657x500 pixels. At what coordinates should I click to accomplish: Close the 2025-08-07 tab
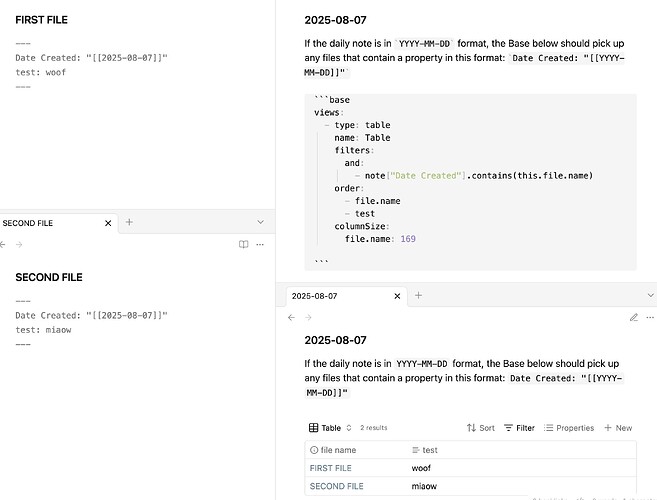pyautogui.click(x=398, y=296)
